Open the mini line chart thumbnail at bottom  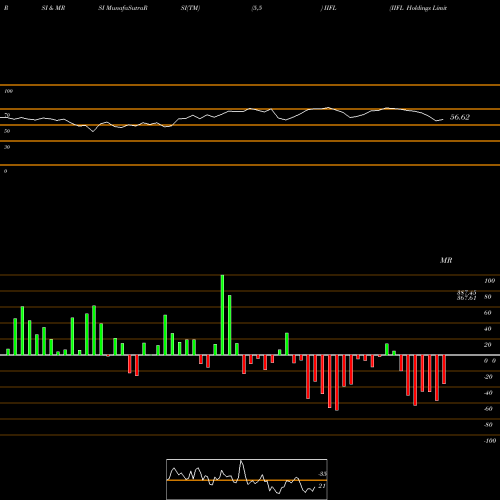247,479
